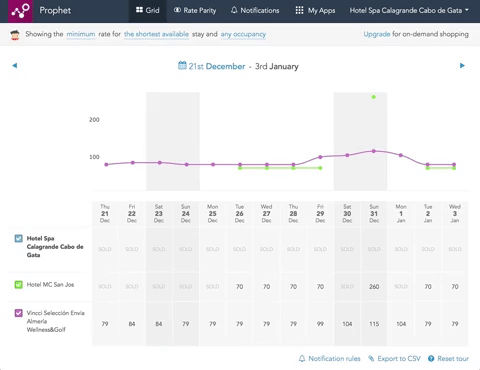Screen dimensions: 480x370
Task: Go to previous date range arrow
Action: pyautogui.click(x=15, y=66)
